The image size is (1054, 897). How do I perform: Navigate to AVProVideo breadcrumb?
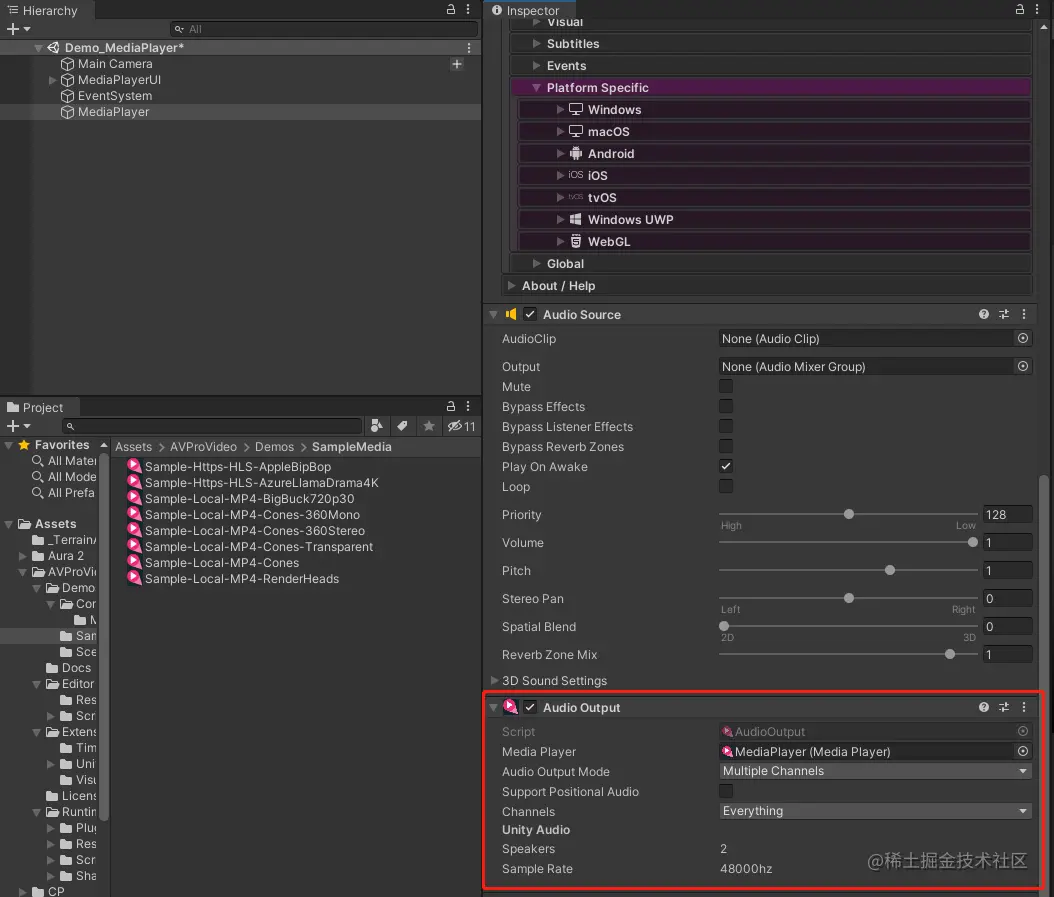tap(203, 446)
